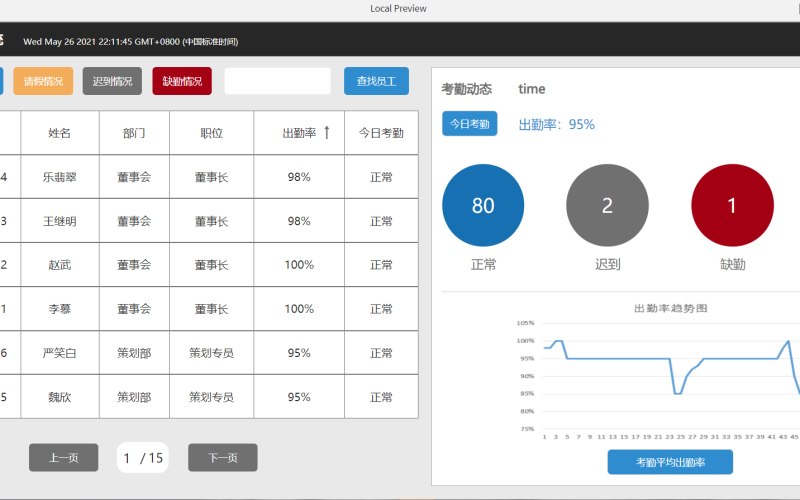Viewport: 800px width, 500px height.
Task: Click the 姓名 column header
Action: pos(60,133)
